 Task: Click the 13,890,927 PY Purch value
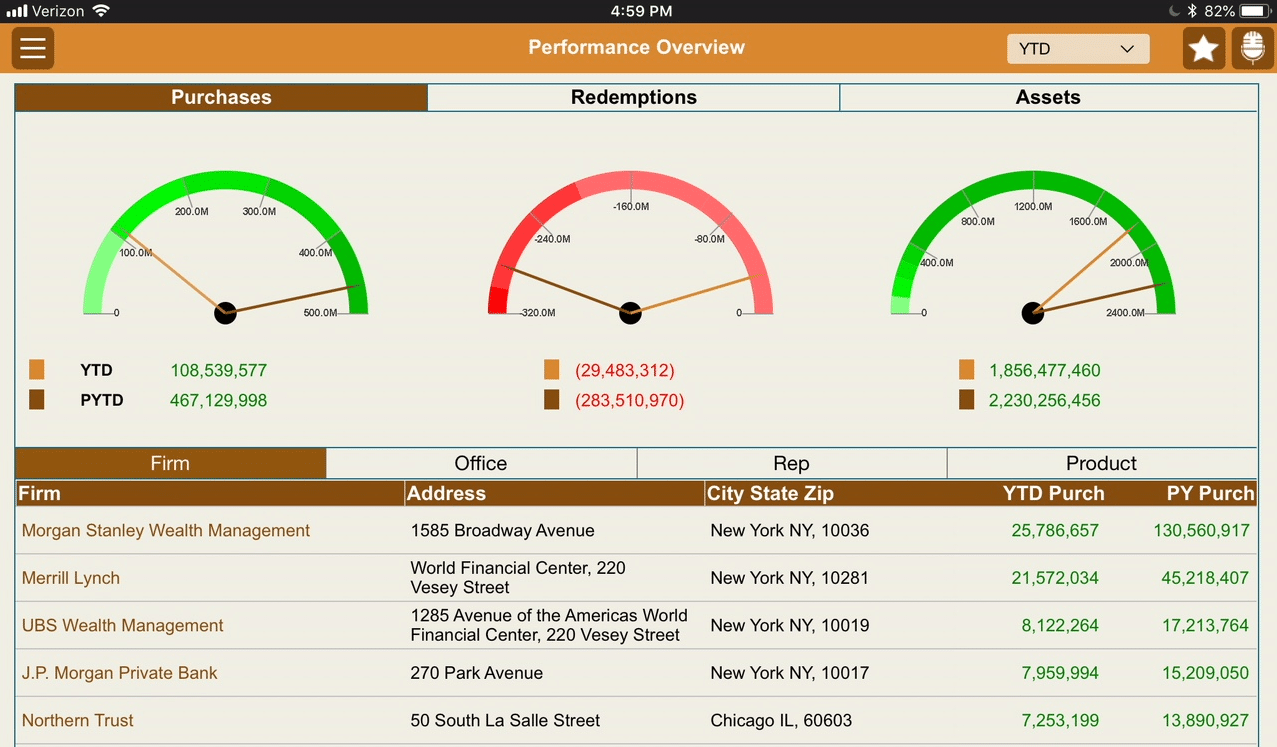(1205, 720)
